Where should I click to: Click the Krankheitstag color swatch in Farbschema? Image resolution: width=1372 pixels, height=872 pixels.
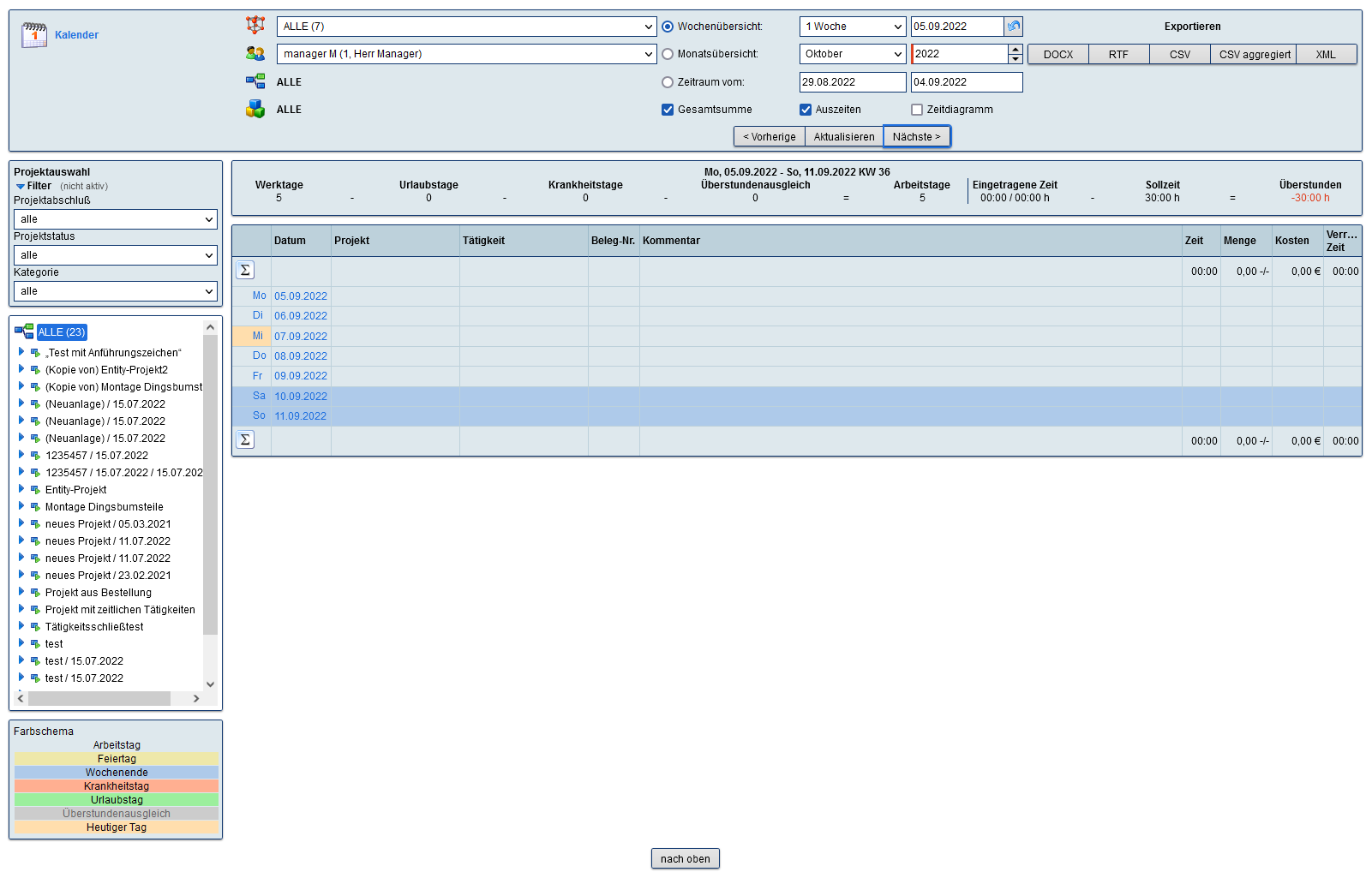click(x=117, y=786)
